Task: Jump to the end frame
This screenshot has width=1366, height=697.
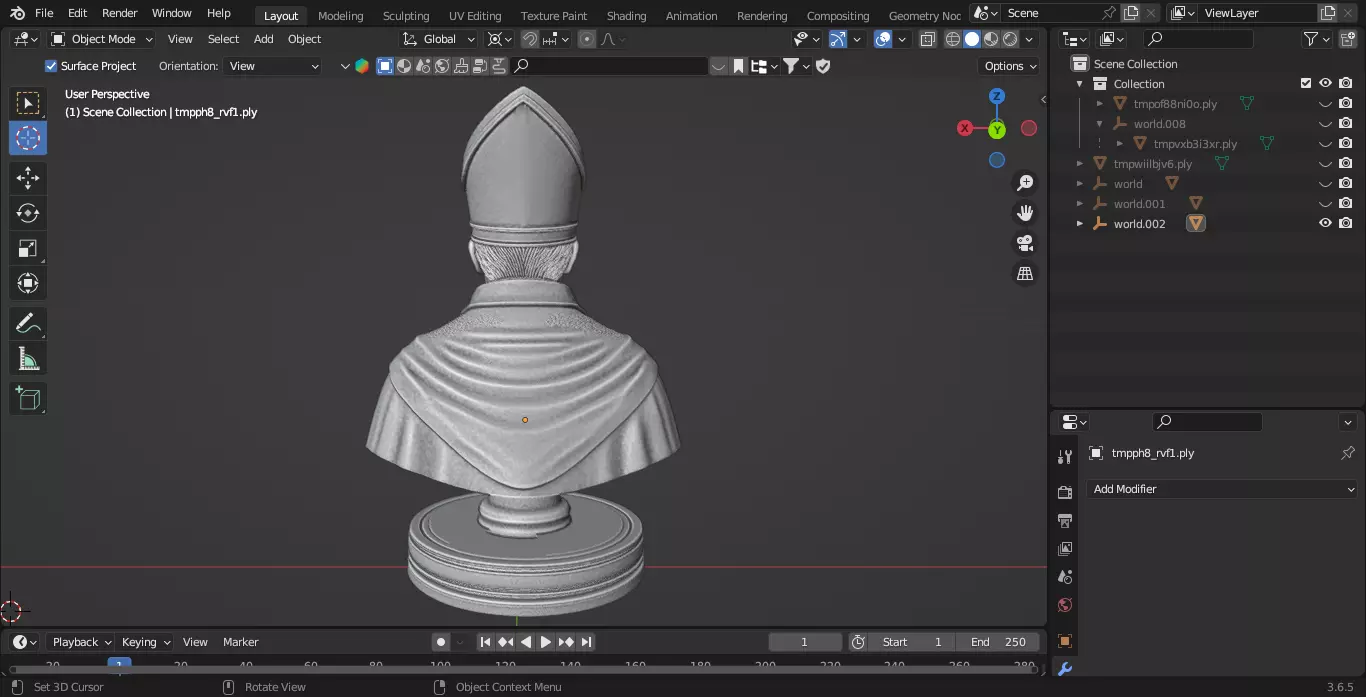Action: (587, 642)
